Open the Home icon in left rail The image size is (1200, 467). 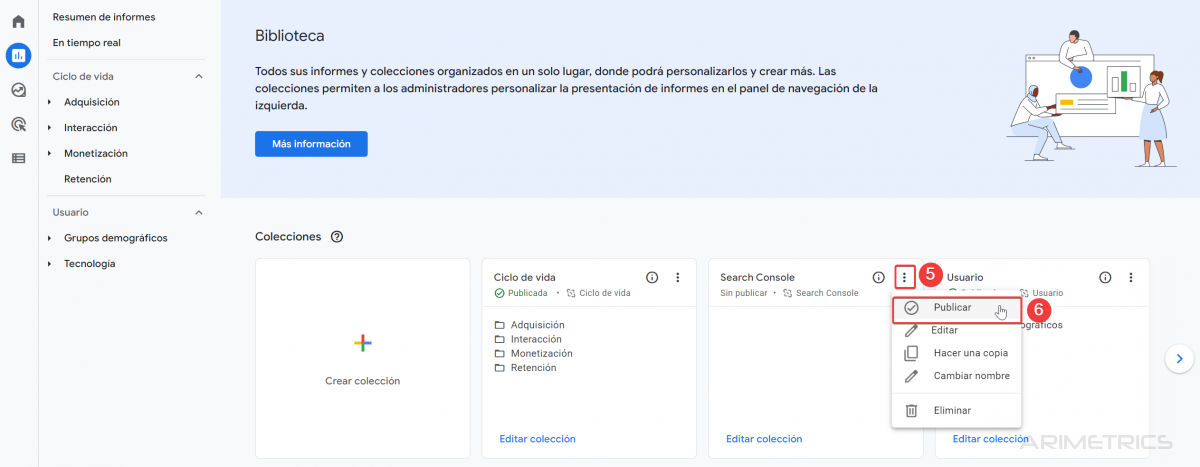pos(18,21)
